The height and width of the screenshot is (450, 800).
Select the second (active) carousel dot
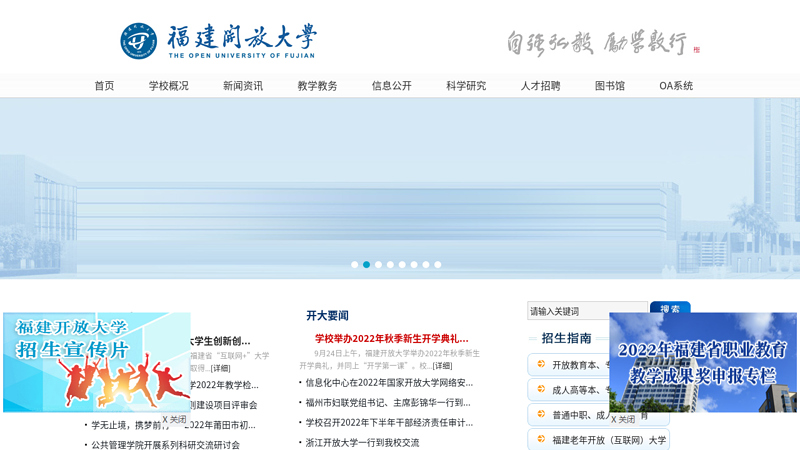pyautogui.click(x=366, y=264)
